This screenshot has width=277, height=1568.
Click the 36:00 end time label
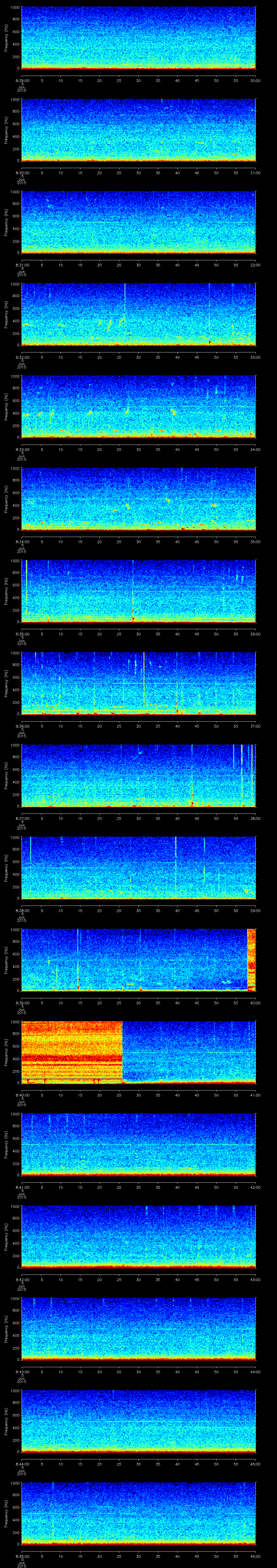(255, 634)
